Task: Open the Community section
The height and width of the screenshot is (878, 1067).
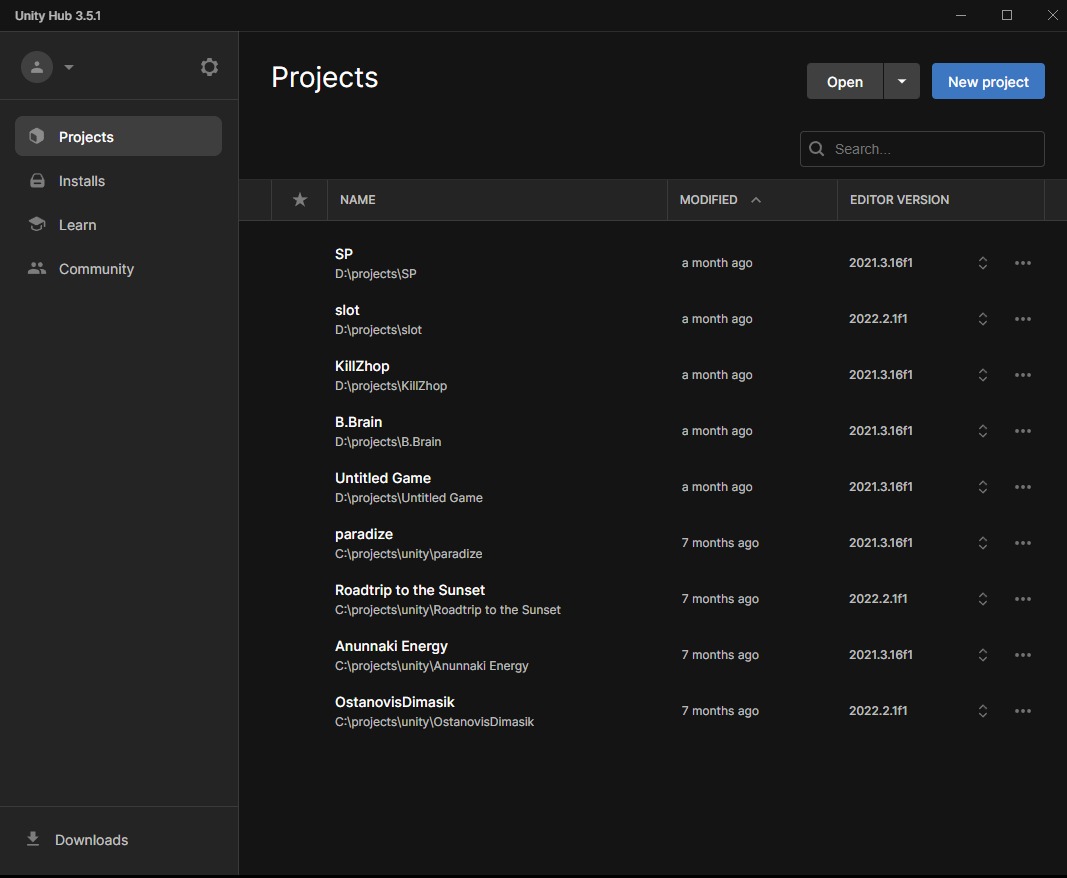Action: pos(118,269)
